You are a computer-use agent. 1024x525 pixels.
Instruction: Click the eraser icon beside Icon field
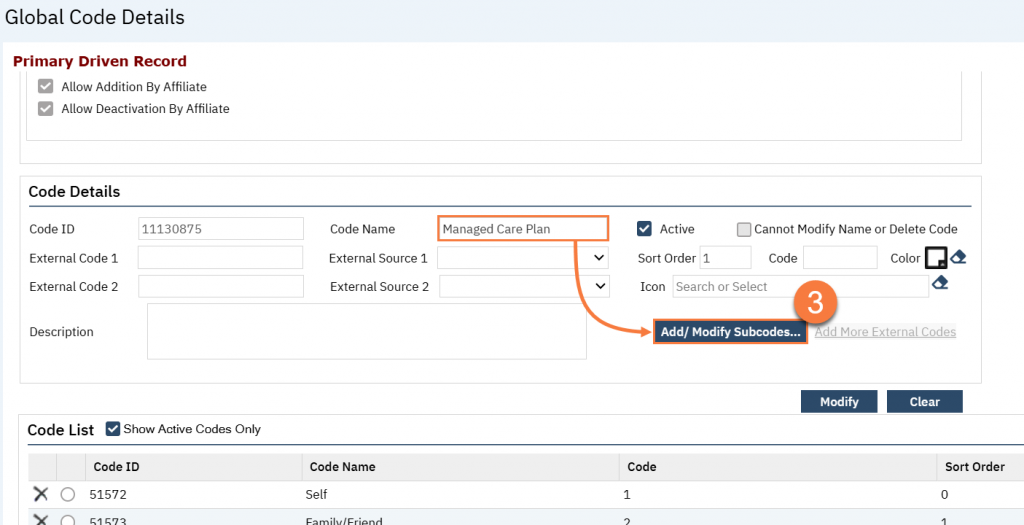coord(939,285)
